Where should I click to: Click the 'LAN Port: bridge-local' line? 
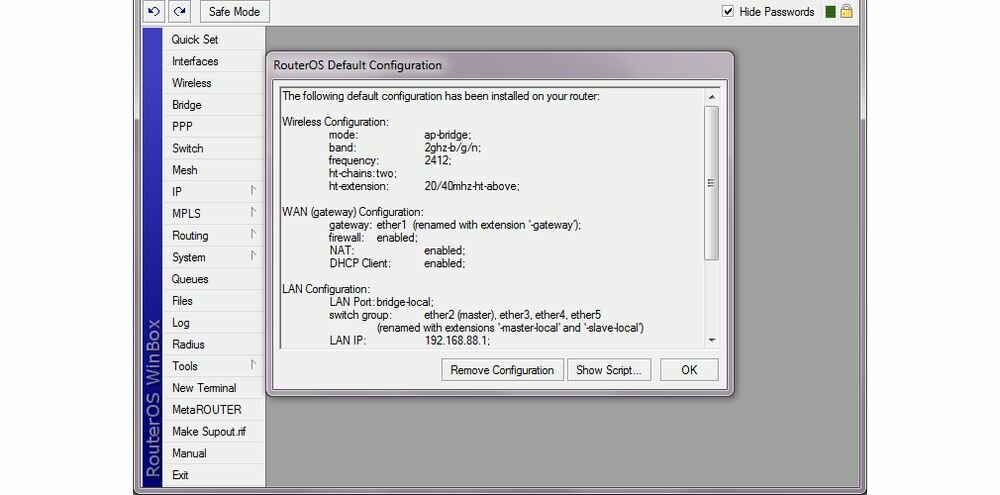381,302
